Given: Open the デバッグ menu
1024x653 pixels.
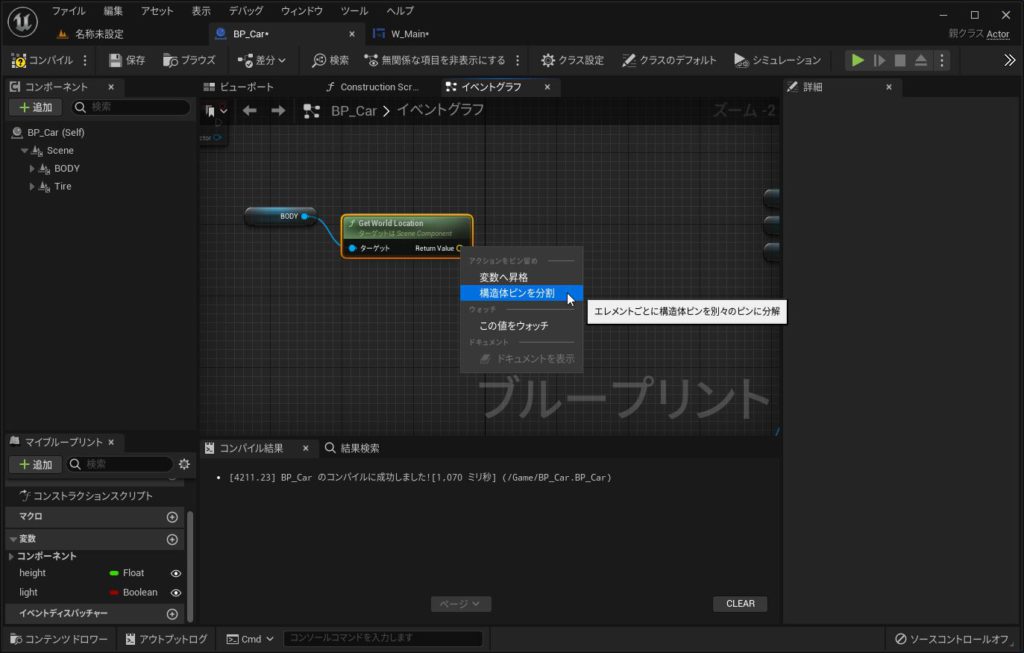Looking at the screenshot, I should 246,11.
